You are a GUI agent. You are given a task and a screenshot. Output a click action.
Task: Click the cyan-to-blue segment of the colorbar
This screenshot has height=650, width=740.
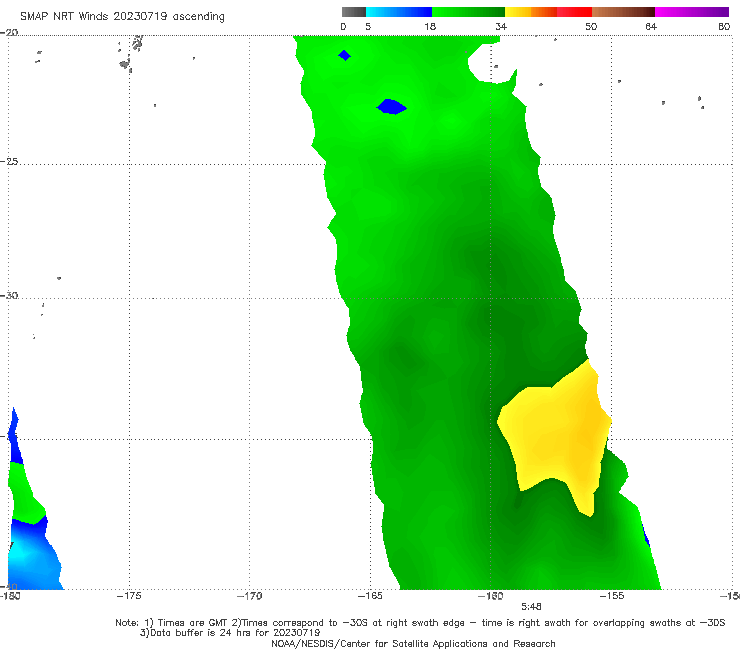pos(399,12)
